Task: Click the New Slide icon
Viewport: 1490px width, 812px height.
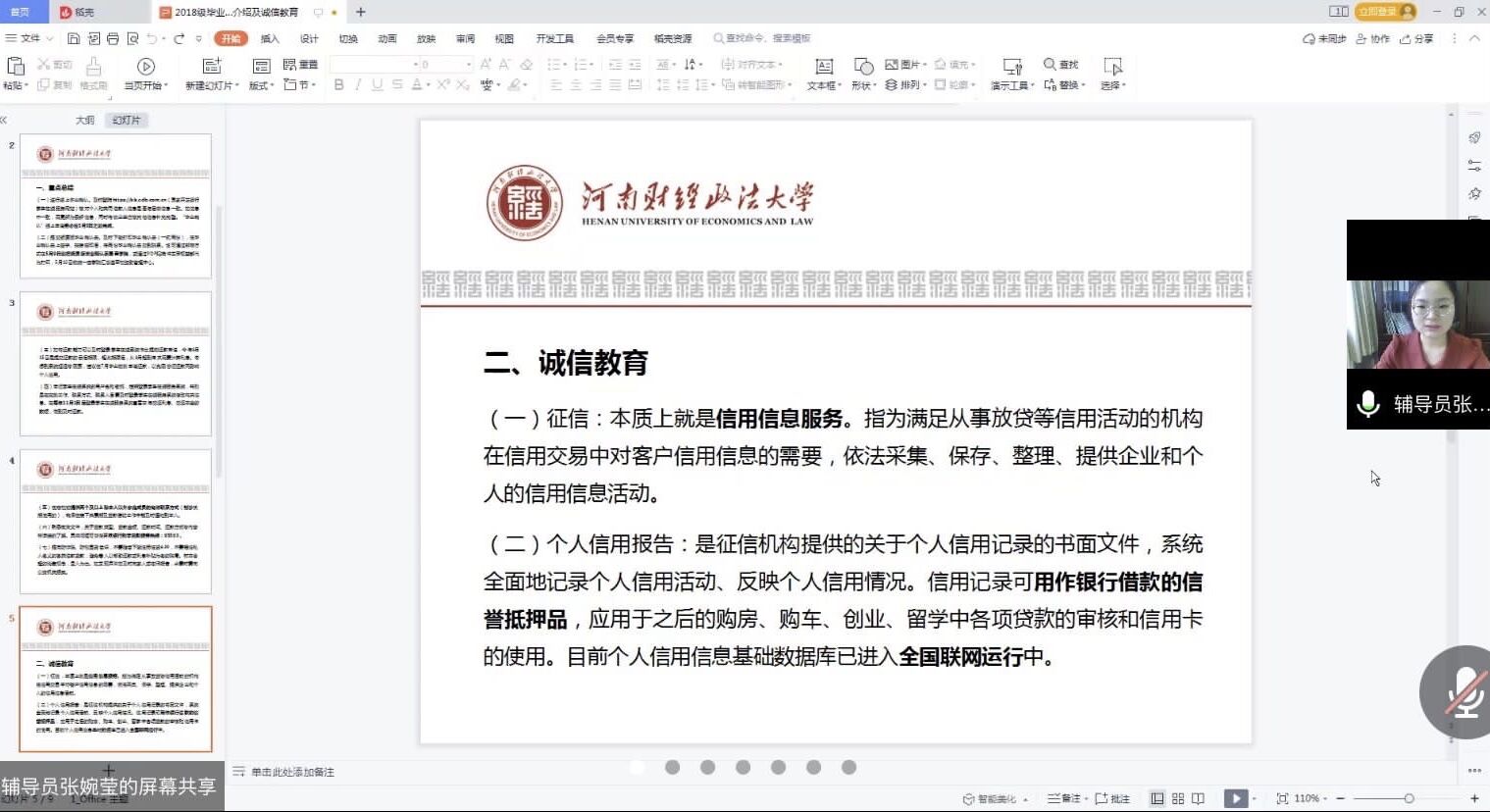Action: pos(212,66)
